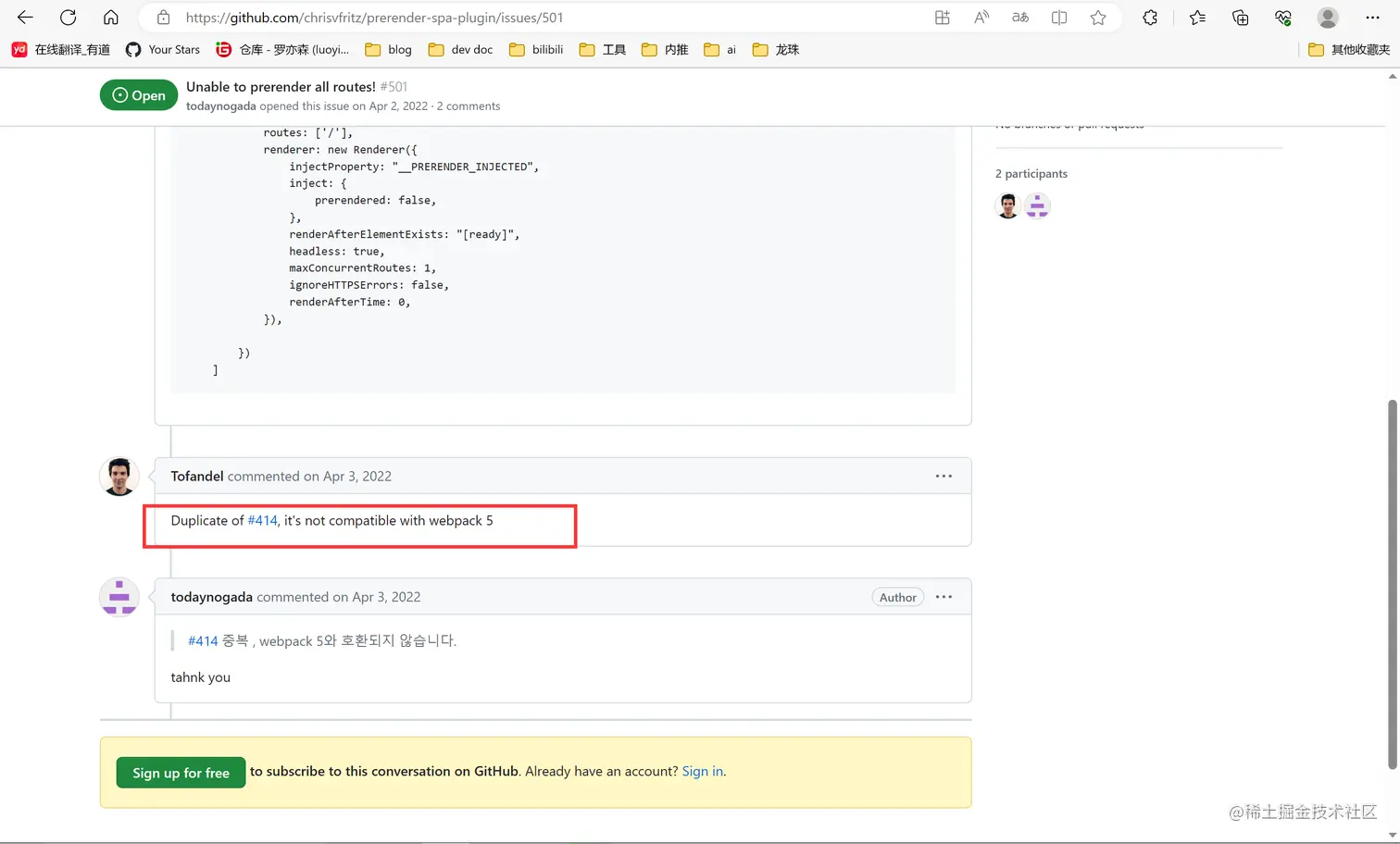This screenshot has height=844, width=1400.
Task: Open Tofandel's avatar in participants list
Action: (1008, 205)
